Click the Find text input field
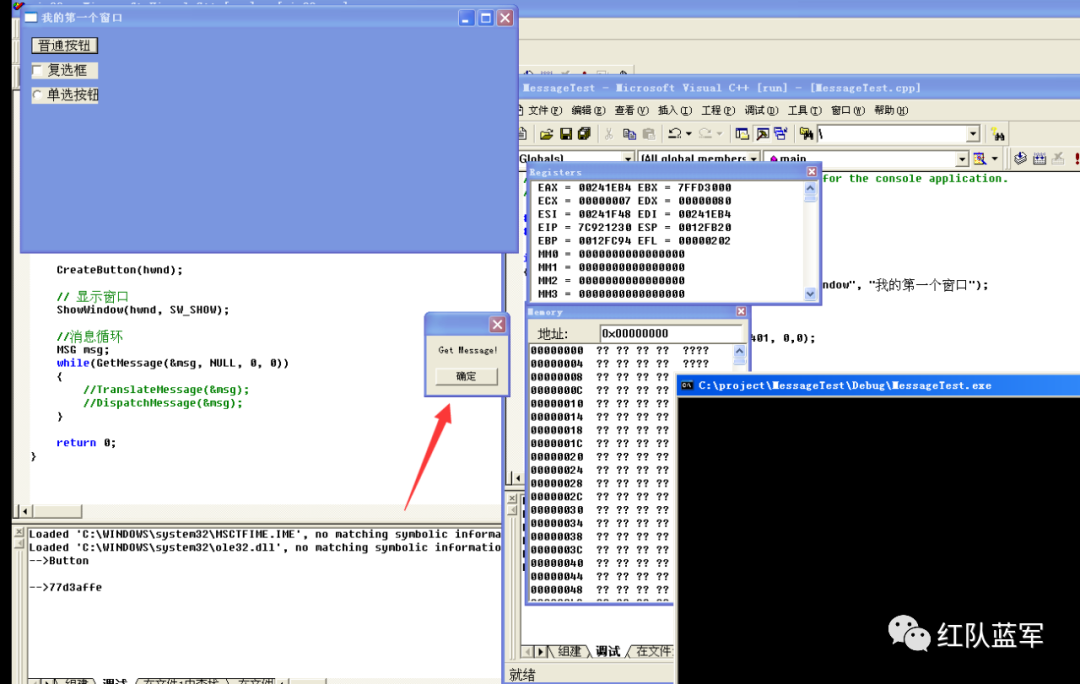 point(892,134)
